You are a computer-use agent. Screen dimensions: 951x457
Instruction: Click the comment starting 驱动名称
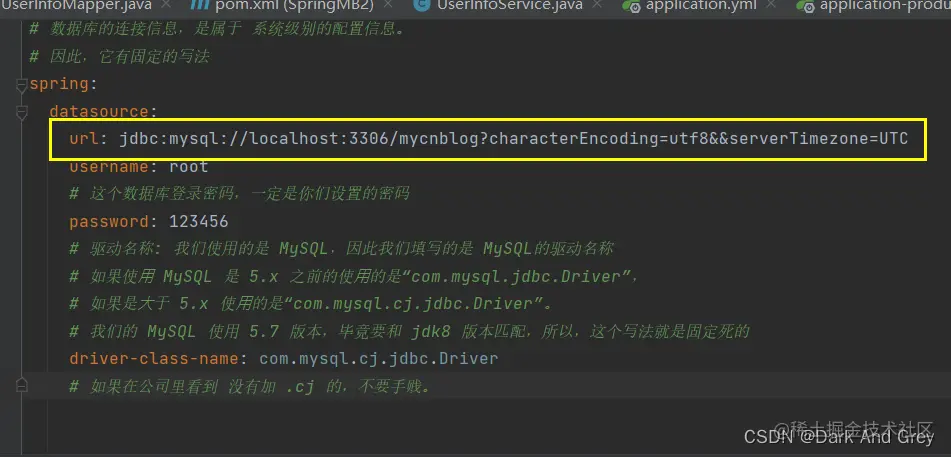341,249
